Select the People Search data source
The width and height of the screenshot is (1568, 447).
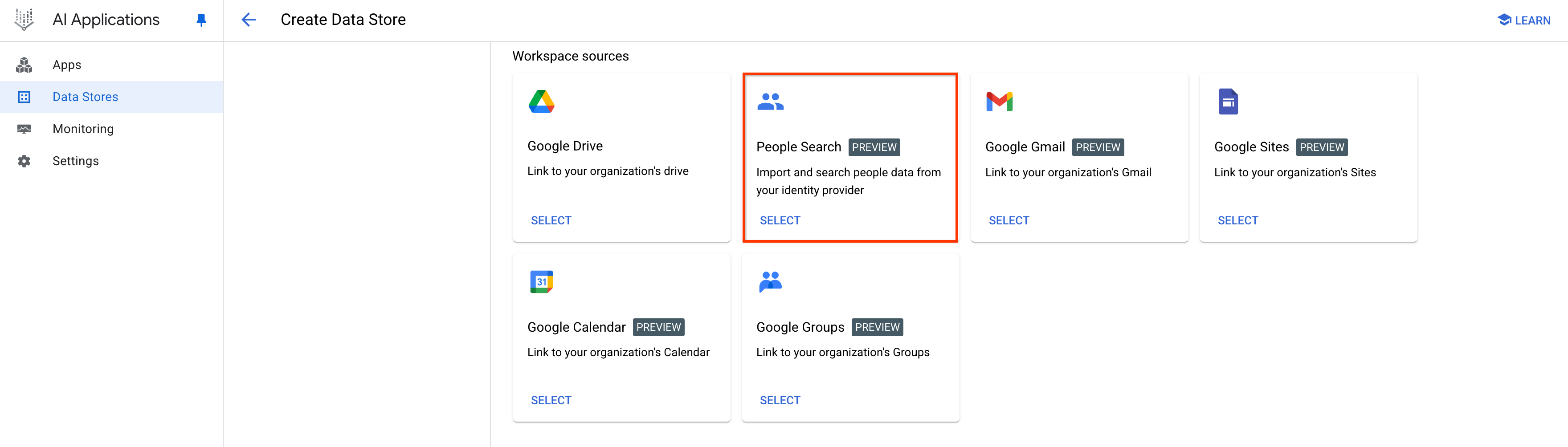coord(780,220)
